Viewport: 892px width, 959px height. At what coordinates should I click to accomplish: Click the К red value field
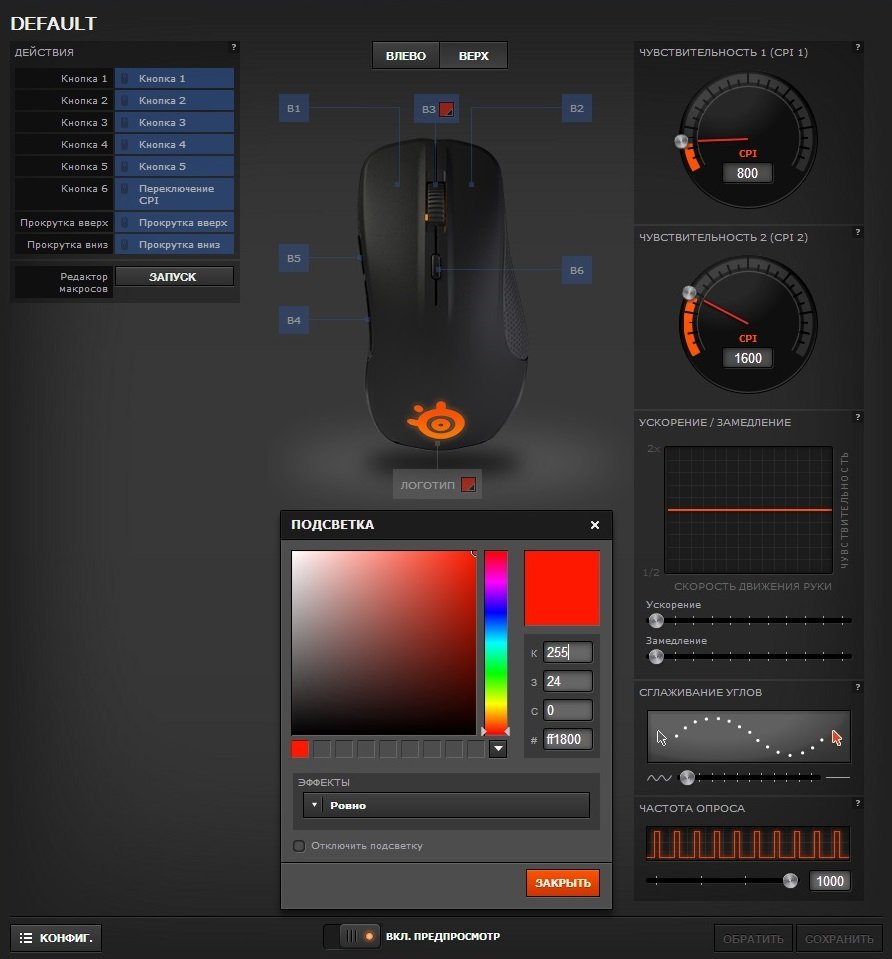[567, 652]
